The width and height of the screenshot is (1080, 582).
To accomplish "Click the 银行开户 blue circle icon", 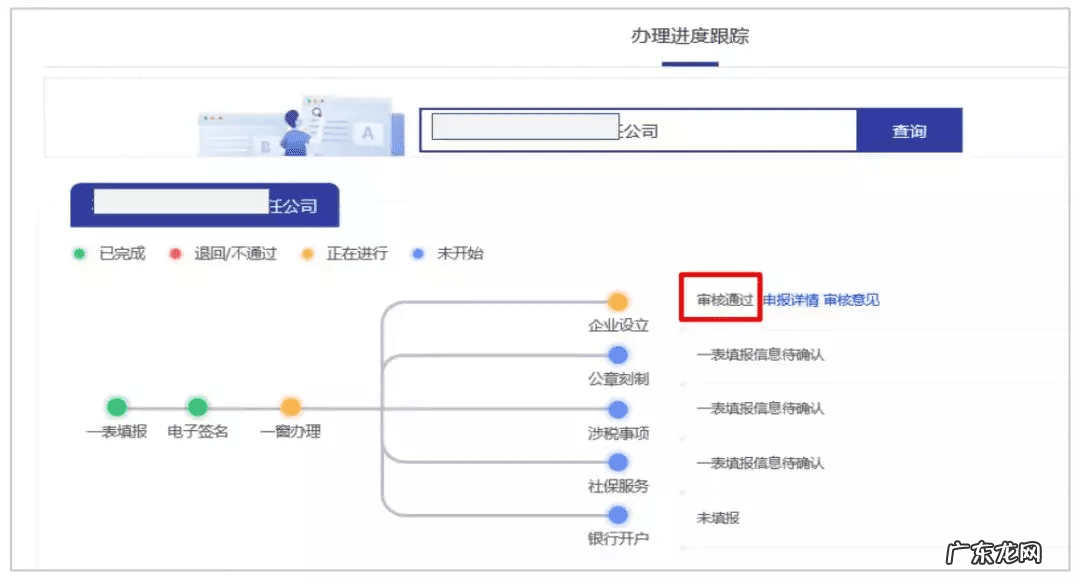I will (x=617, y=518).
